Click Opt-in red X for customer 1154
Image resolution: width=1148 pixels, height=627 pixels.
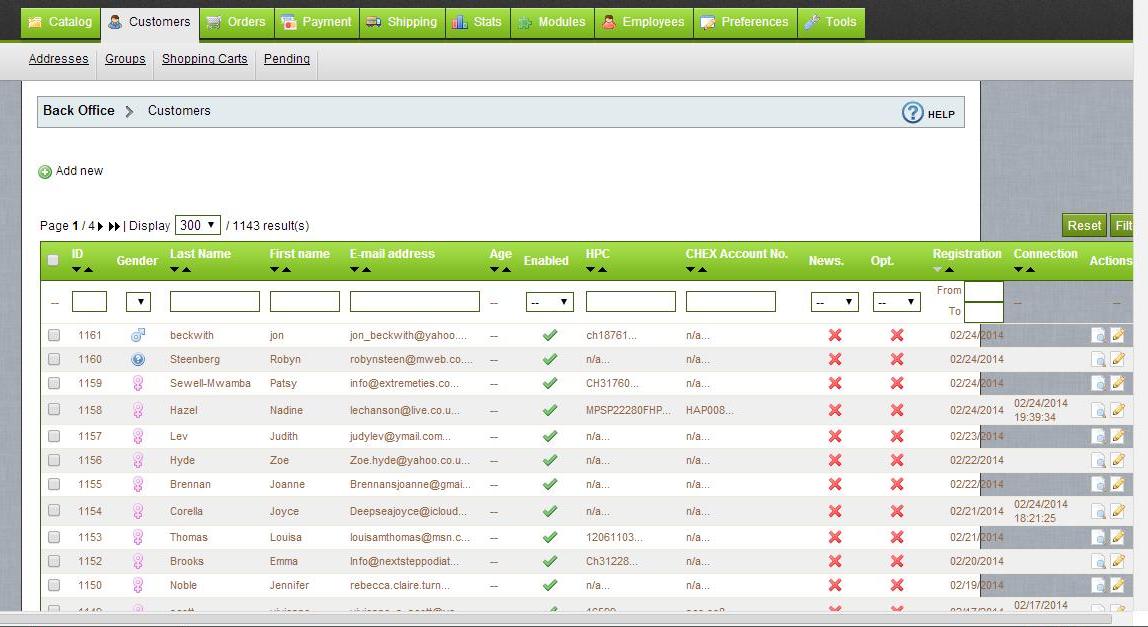tap(897, 511)
